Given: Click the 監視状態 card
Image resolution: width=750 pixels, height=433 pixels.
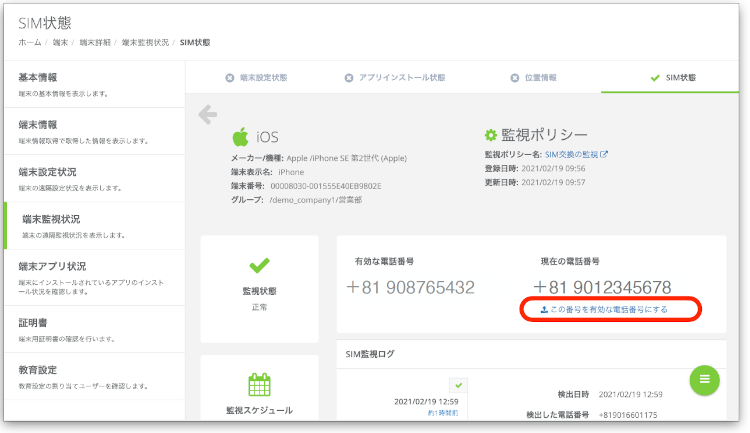Looking at the screenshot, I should click(259, 289).
